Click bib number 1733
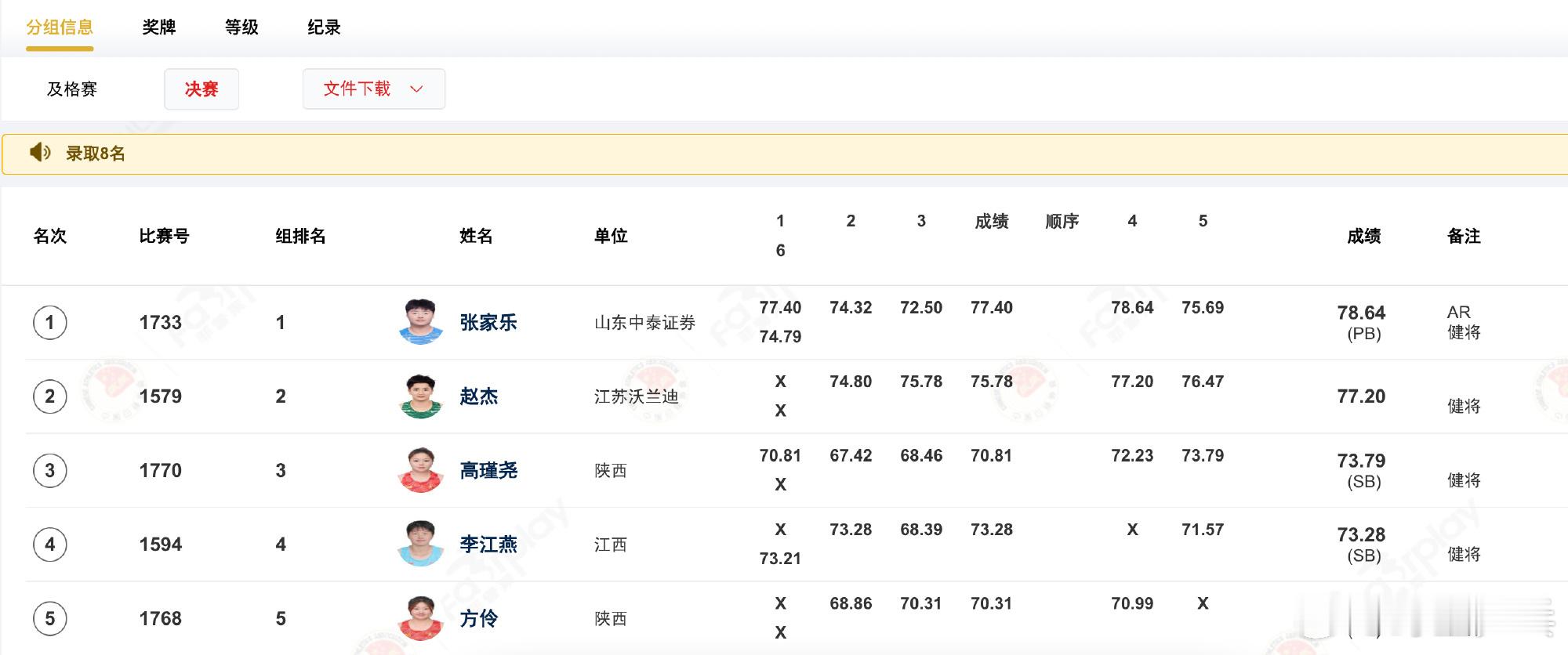This screenshot has width=1568, height=655. click(161, 323)
